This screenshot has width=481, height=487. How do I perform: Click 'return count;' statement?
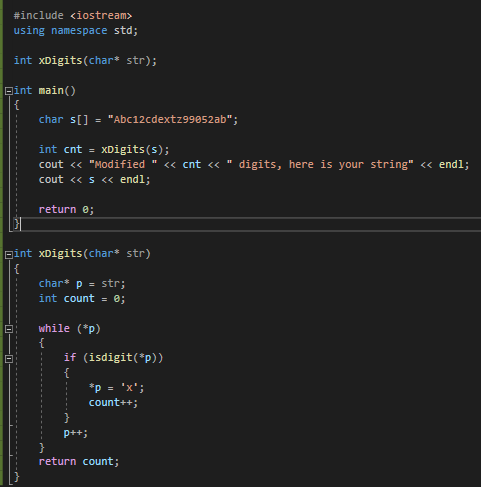(x=79, y=462)
